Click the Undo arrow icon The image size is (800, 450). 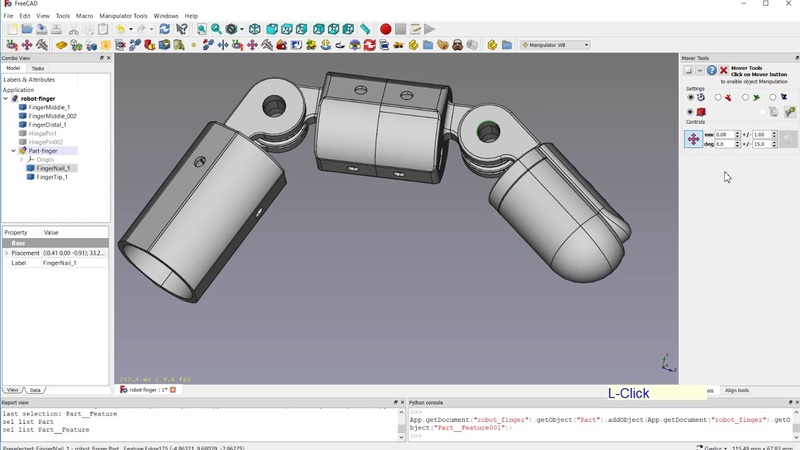pyautogui.click(x=120, y=29)
